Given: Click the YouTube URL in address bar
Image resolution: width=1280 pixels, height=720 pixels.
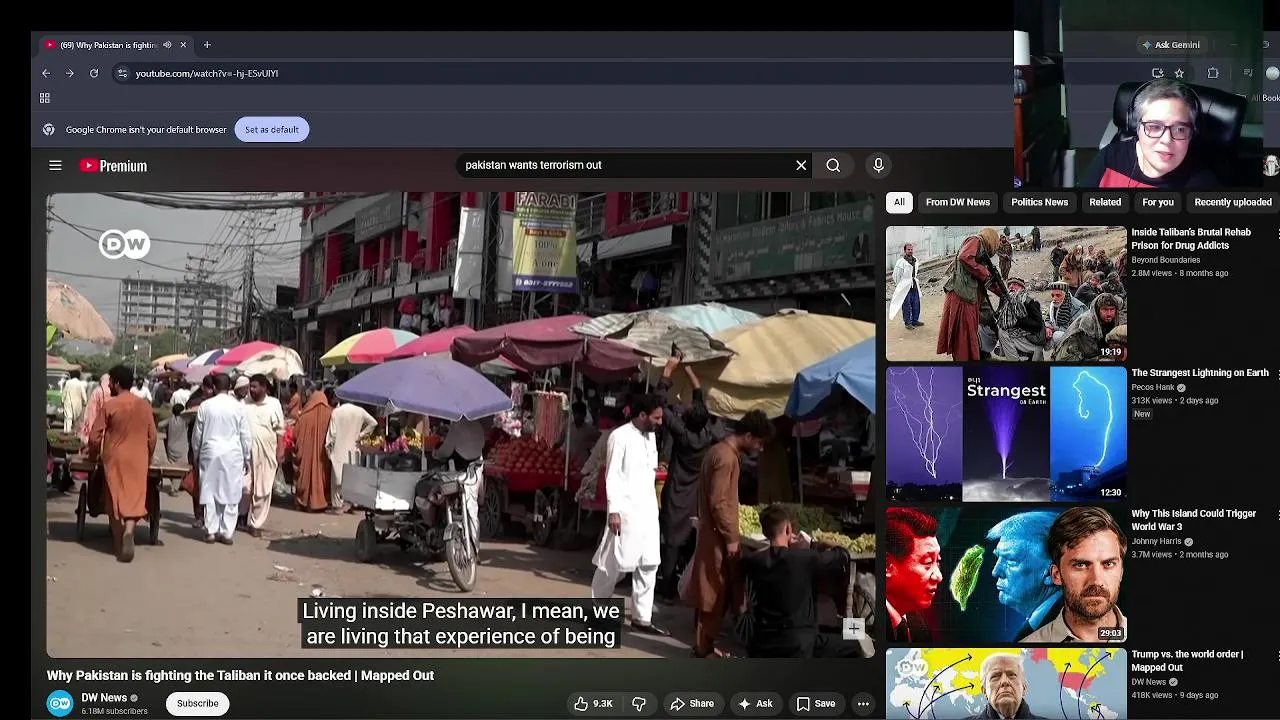Looking at the screenshot, I should tap(207, 73).
